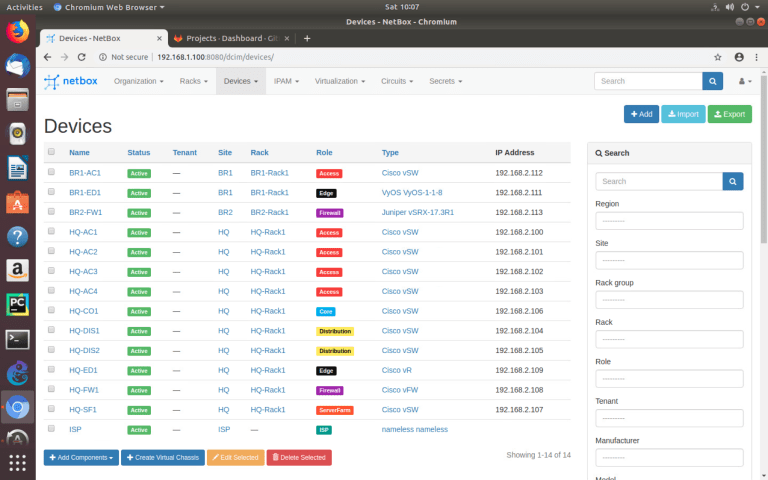Open the Secrets navbar menu
768x480 pixels.
(x=446, y=81)
